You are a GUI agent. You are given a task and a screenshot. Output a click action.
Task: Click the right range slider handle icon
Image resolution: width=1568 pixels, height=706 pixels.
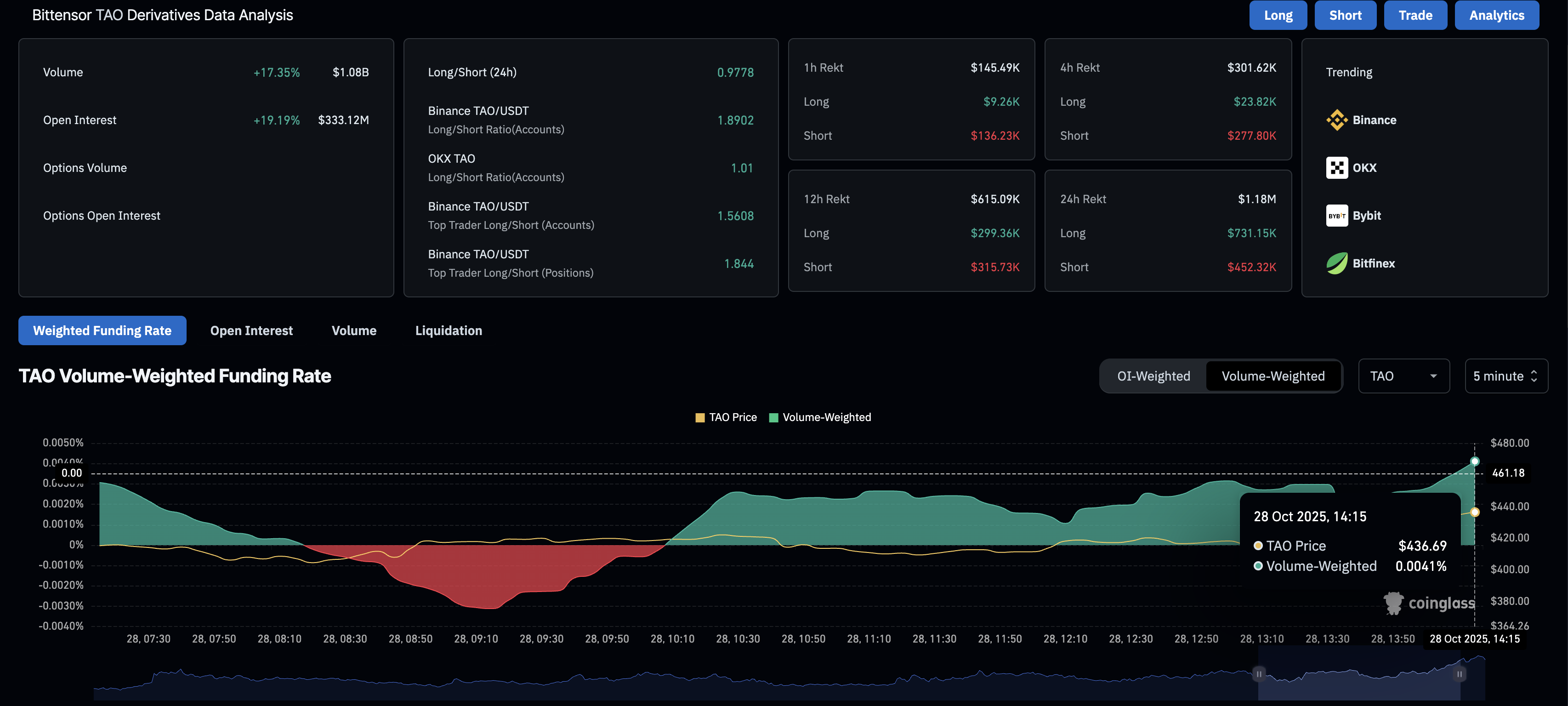pos(1459,674)
